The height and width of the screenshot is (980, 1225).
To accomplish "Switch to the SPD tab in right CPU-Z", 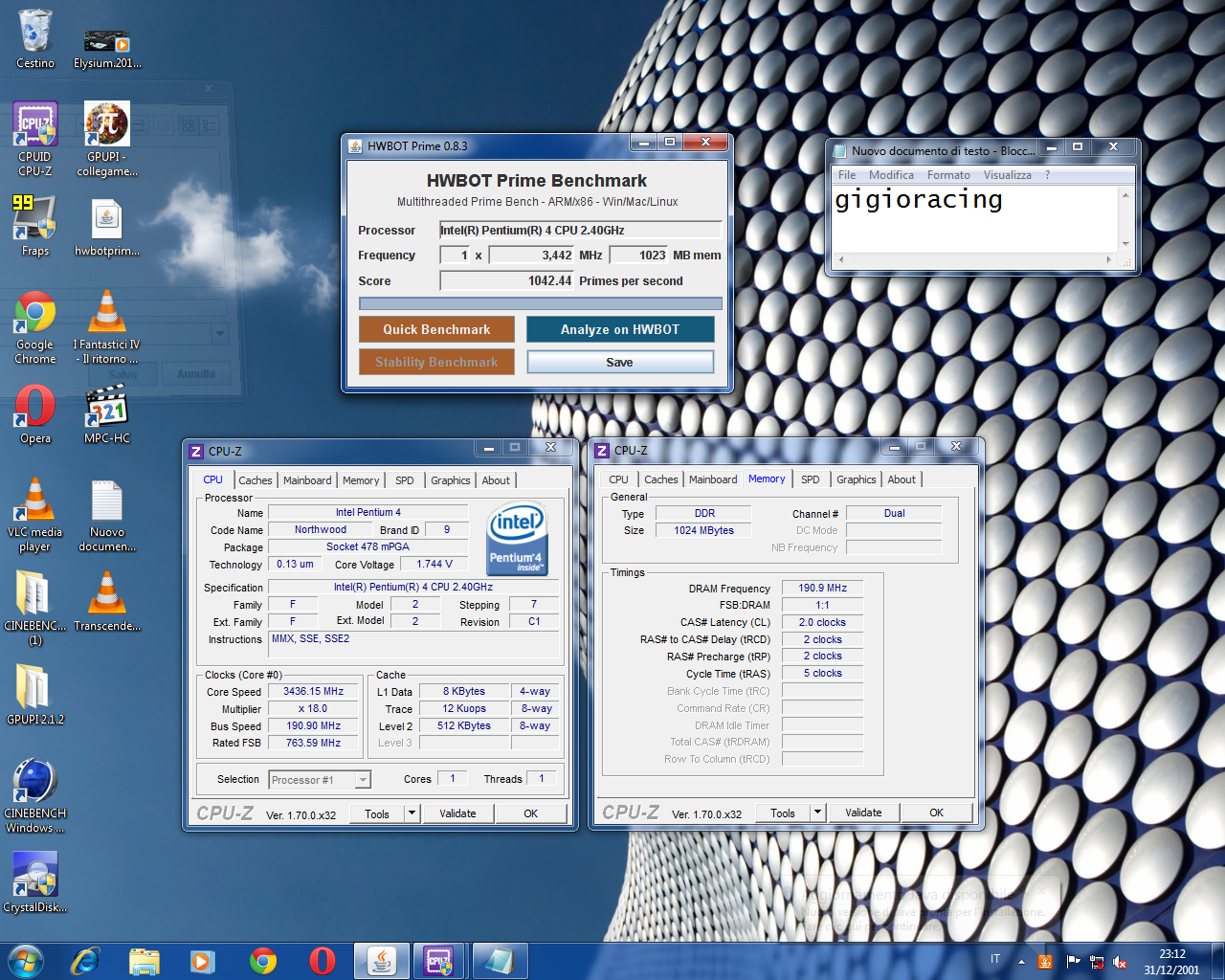I will point(811,479).
